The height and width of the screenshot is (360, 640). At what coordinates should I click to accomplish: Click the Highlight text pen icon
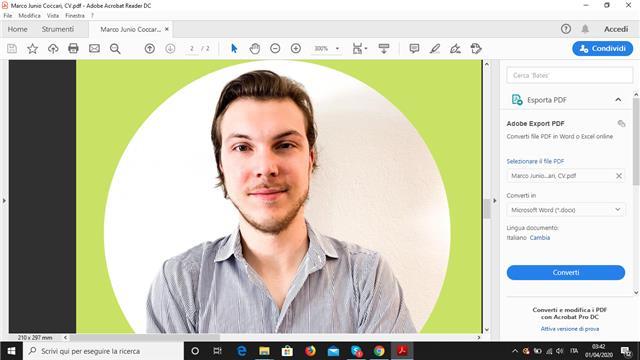tap(435, 49)
